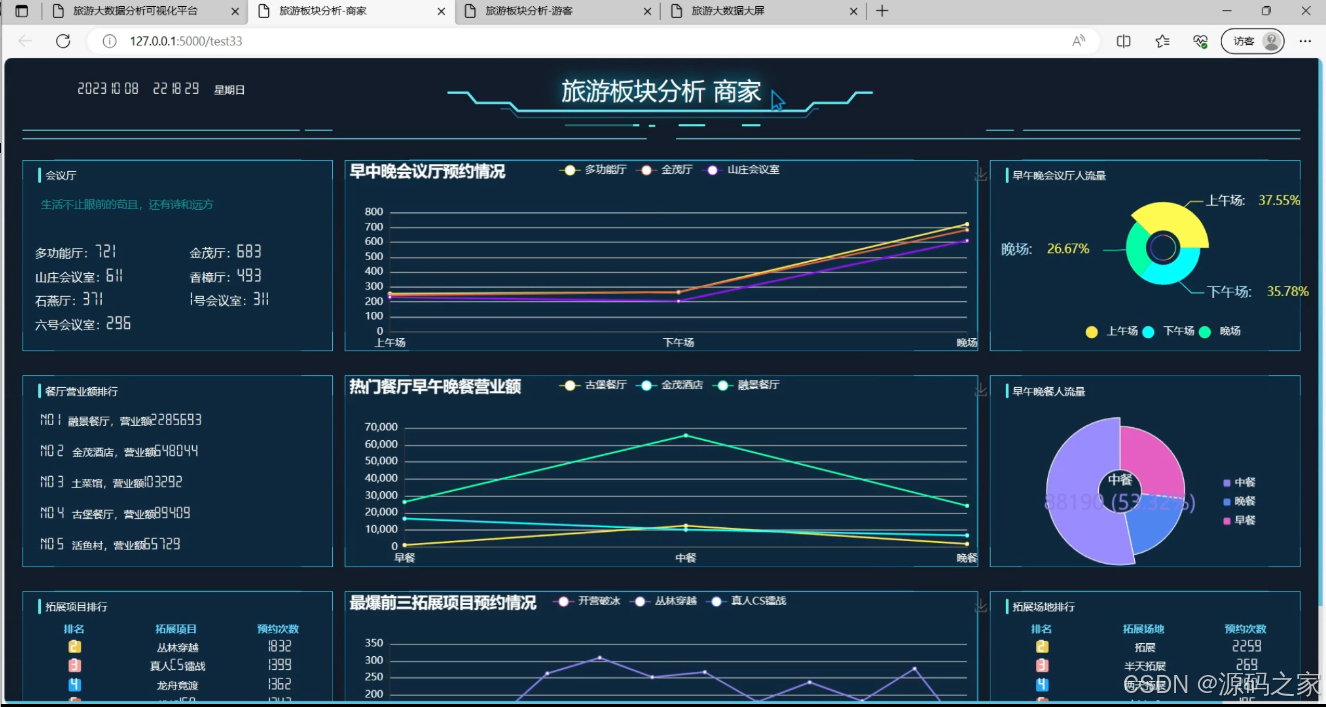Image resolution: width=1326 pixels, height=707 pixels.
Task: Toggle 山庄会议室 series in legend
Action: (x=742, y=170)
